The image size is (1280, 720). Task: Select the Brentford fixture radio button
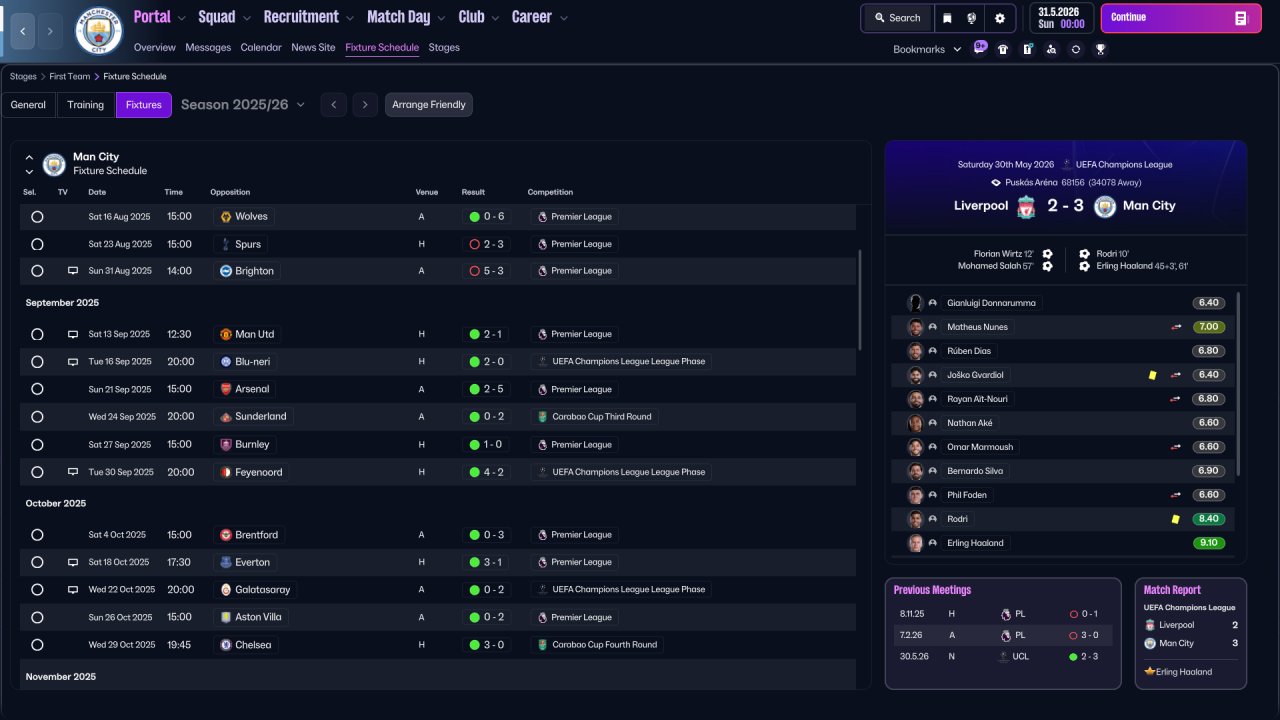tap(37, 535)
